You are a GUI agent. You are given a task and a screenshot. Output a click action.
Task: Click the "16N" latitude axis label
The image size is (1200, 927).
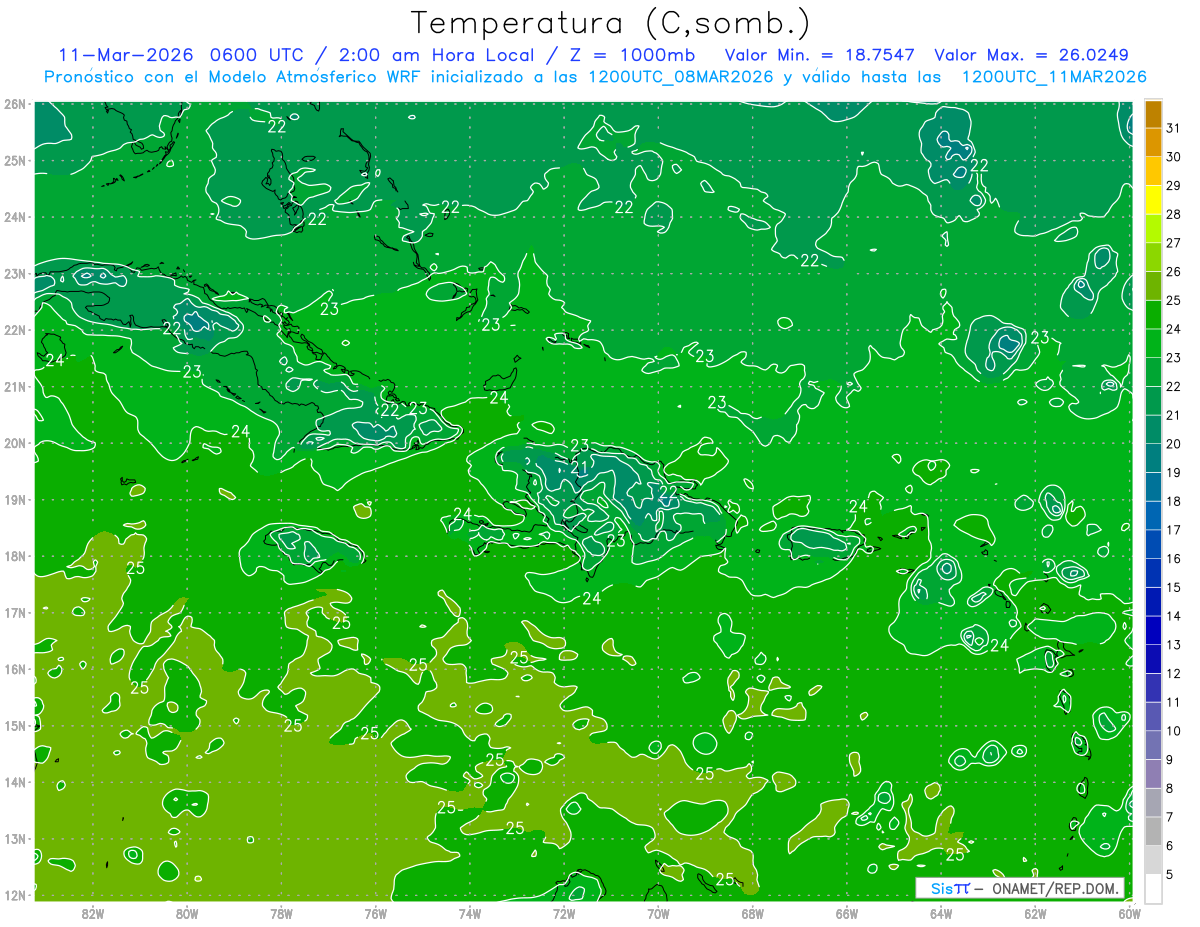(15, 669)
